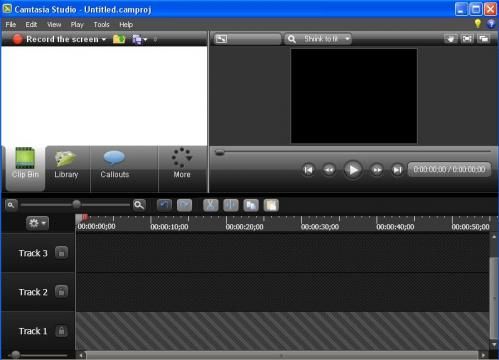The image size is (499, 360).
Task: Open the Record the screen dropdown arrow
Action: 104,40
